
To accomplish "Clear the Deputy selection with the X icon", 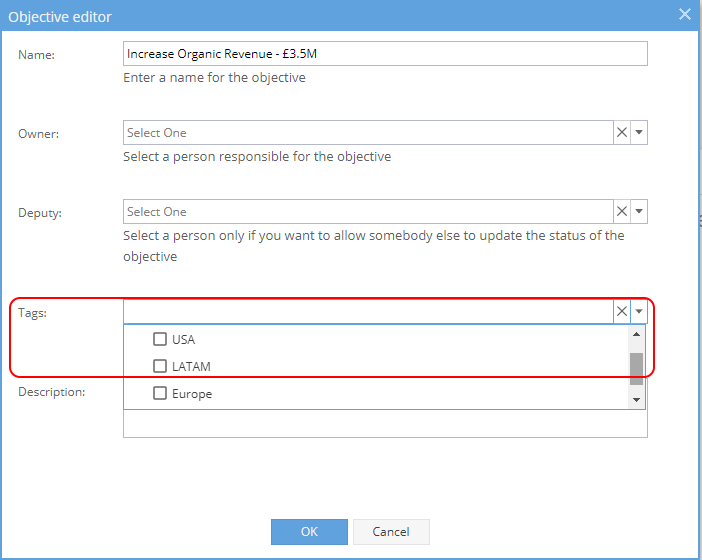I will 622,211.
